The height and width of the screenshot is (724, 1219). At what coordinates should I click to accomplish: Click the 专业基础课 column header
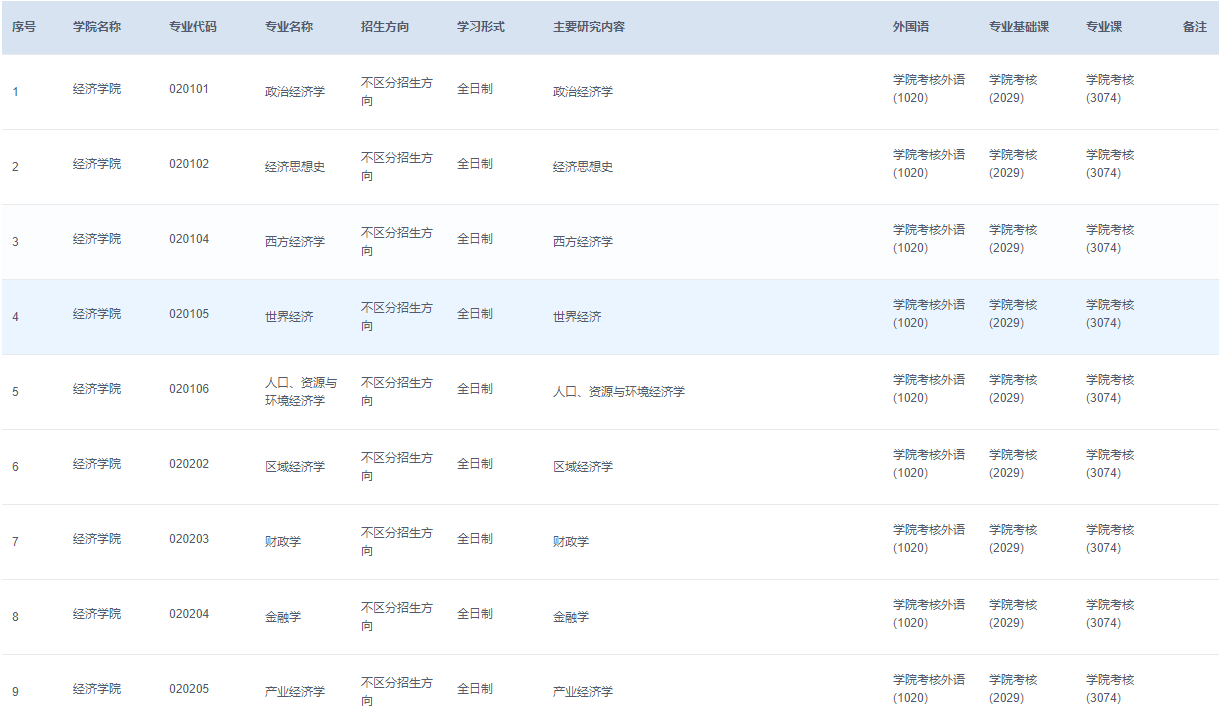pyautogui.click(x=1018, y=27)
